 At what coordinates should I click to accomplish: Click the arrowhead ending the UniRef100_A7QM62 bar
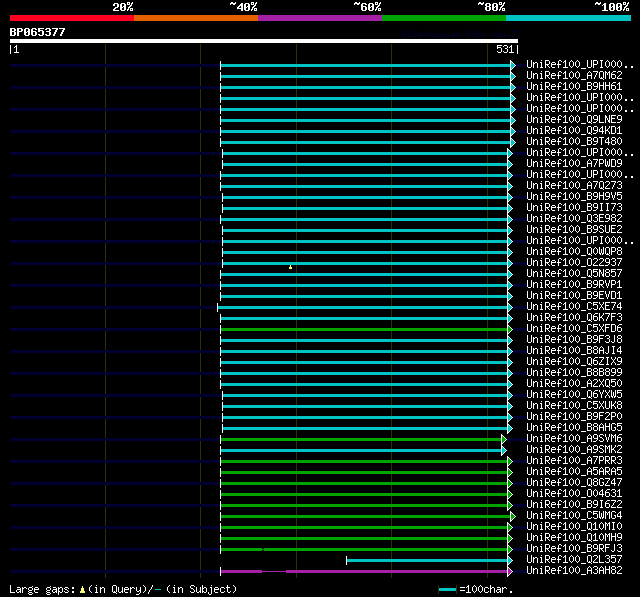pos(513,75)
